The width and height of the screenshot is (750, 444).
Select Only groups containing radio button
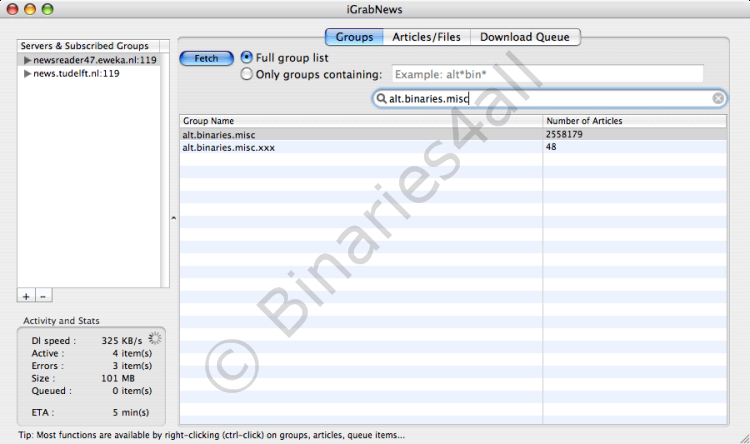tap(246, 74)
